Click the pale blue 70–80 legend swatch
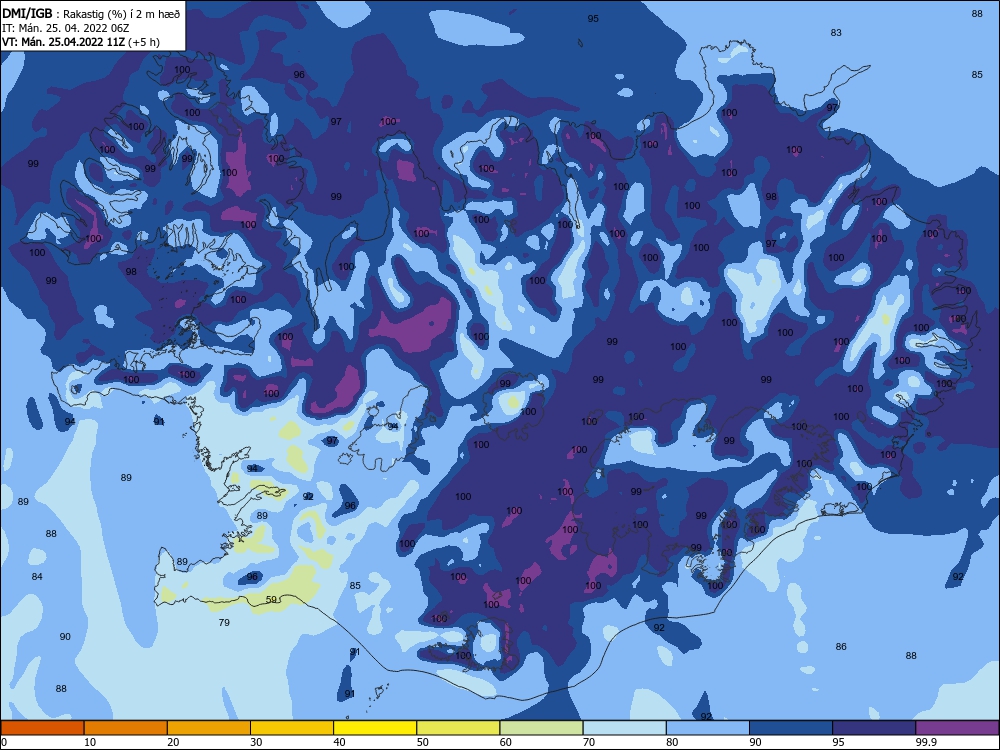Image resolution: width=1000 pixels, height=750 pixels. [624, 728]
